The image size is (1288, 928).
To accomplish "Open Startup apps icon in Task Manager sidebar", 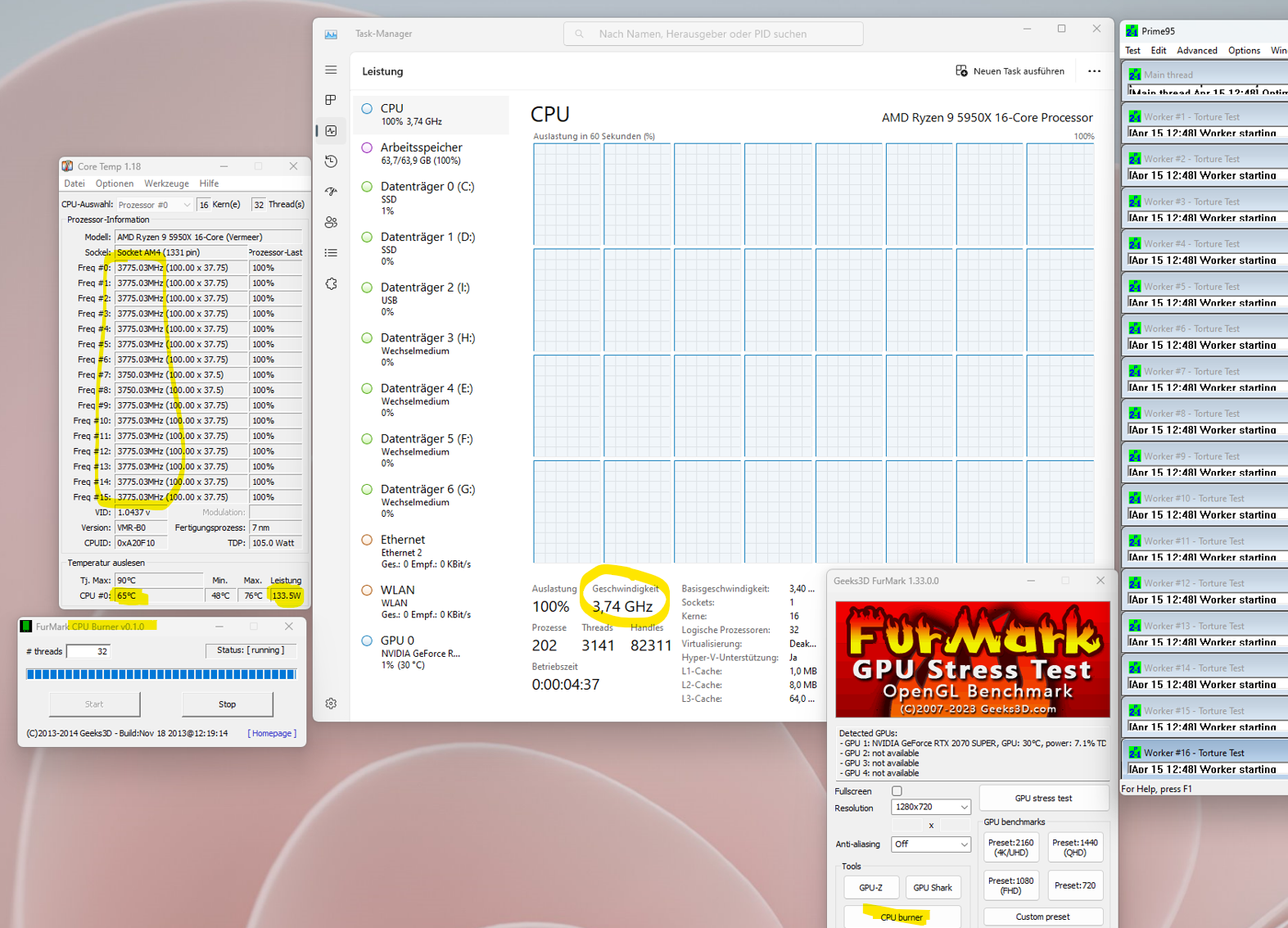I will tap(331, 192).
